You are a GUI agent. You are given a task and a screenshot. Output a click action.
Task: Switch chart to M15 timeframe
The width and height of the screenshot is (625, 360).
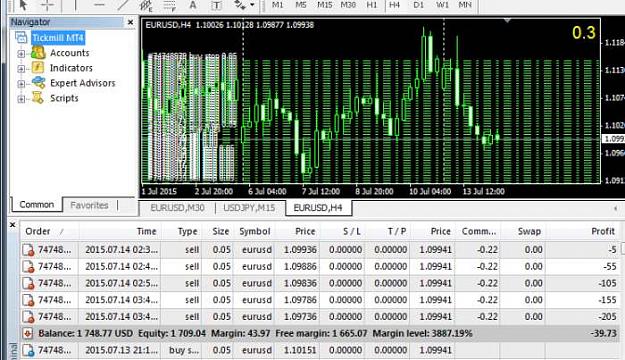(325, 5)
